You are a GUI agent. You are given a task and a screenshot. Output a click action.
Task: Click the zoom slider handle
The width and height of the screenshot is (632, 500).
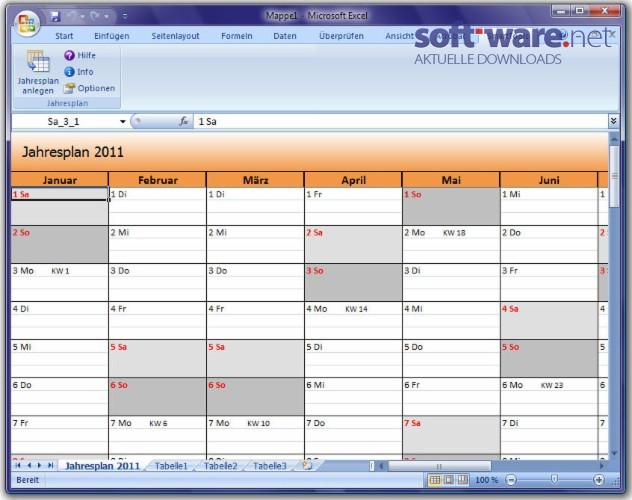(554, 479)
